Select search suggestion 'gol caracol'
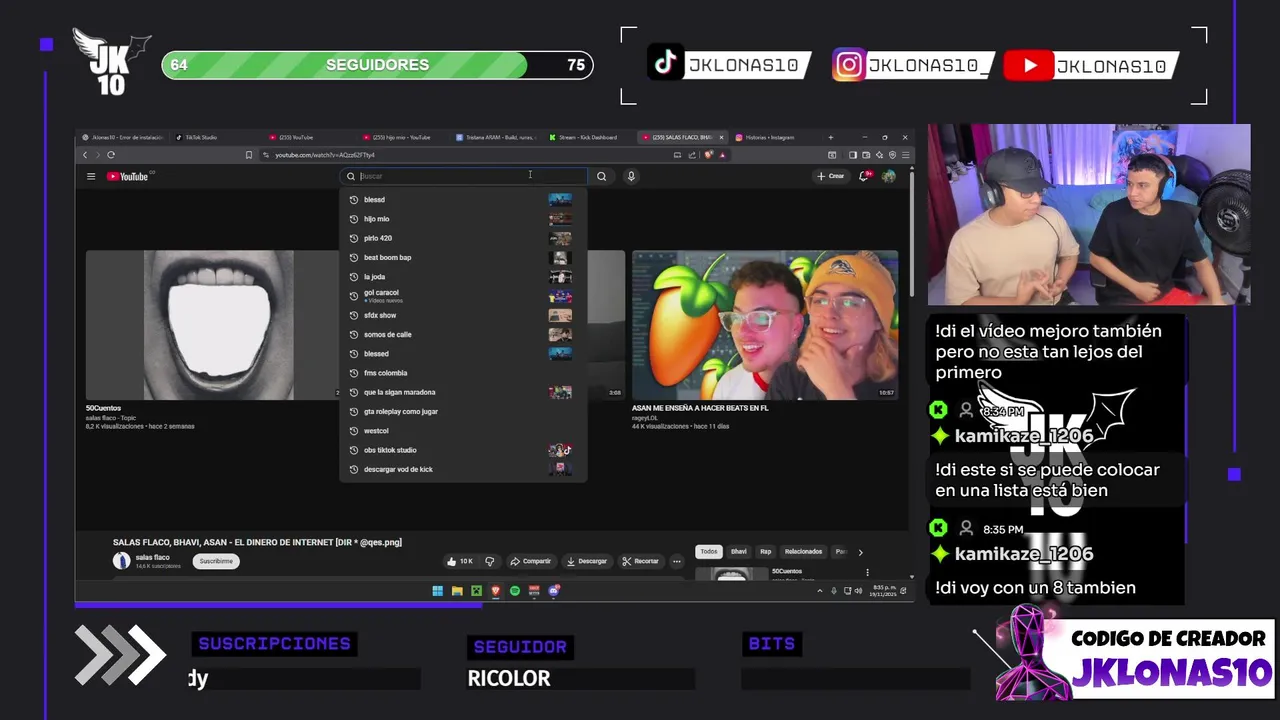The width and height of the screenshot is (1280, 720). pyautogui.click(x=462, y=296)
